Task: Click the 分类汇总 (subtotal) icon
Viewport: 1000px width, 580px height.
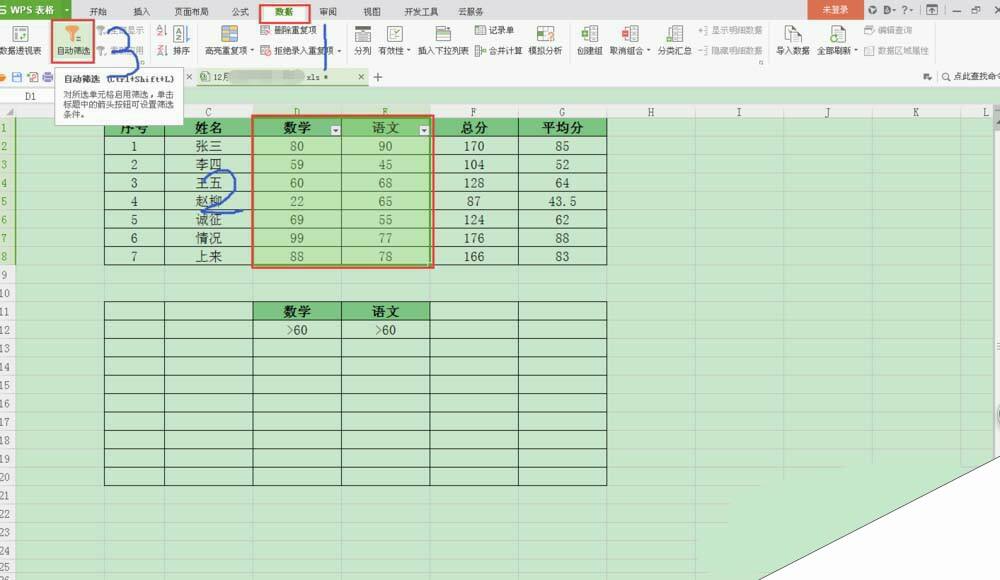Action: click(674, 39)
